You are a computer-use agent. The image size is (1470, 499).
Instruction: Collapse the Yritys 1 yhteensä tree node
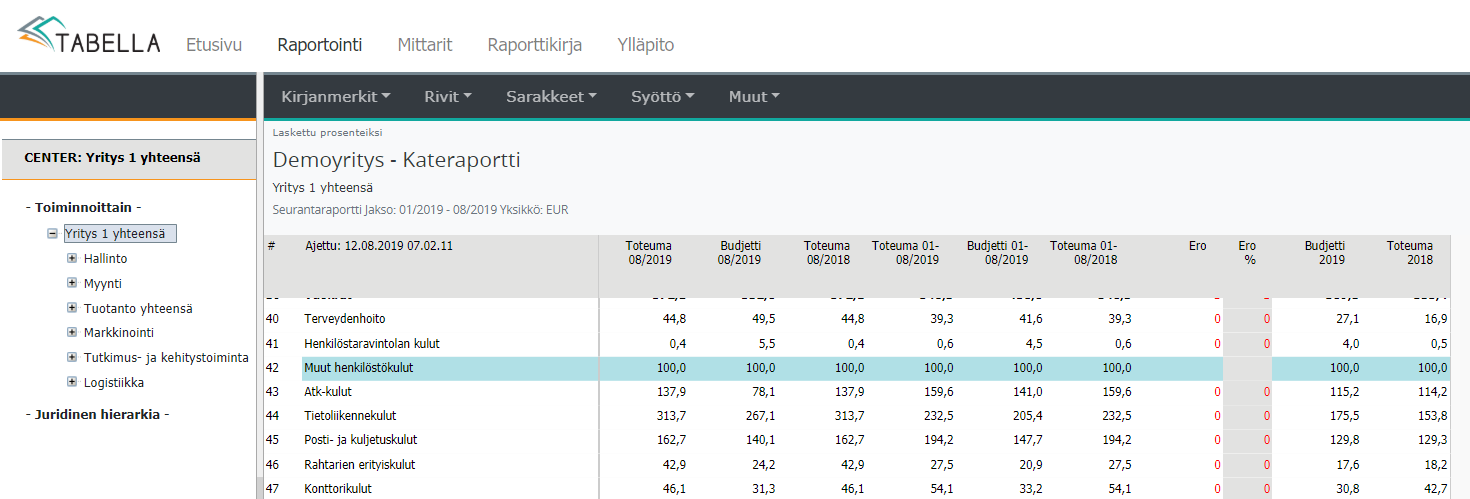click(52, 234)
